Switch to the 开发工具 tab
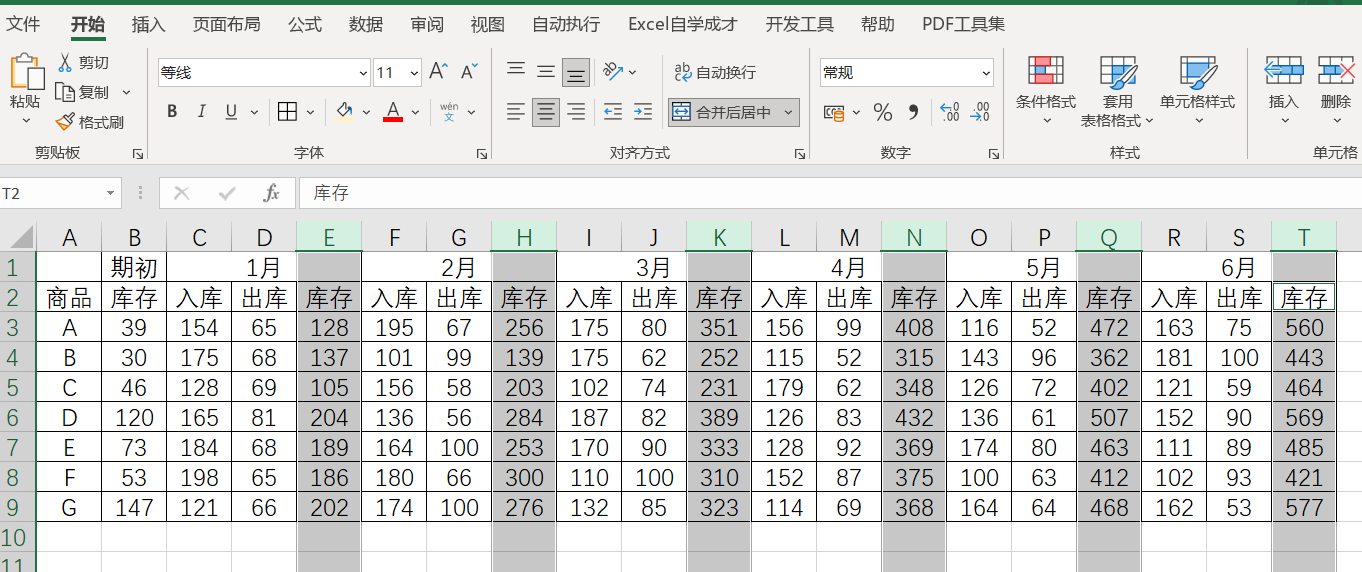This screenshot has width=1362, height=572. pyautogui.click(x=800, y=24)
